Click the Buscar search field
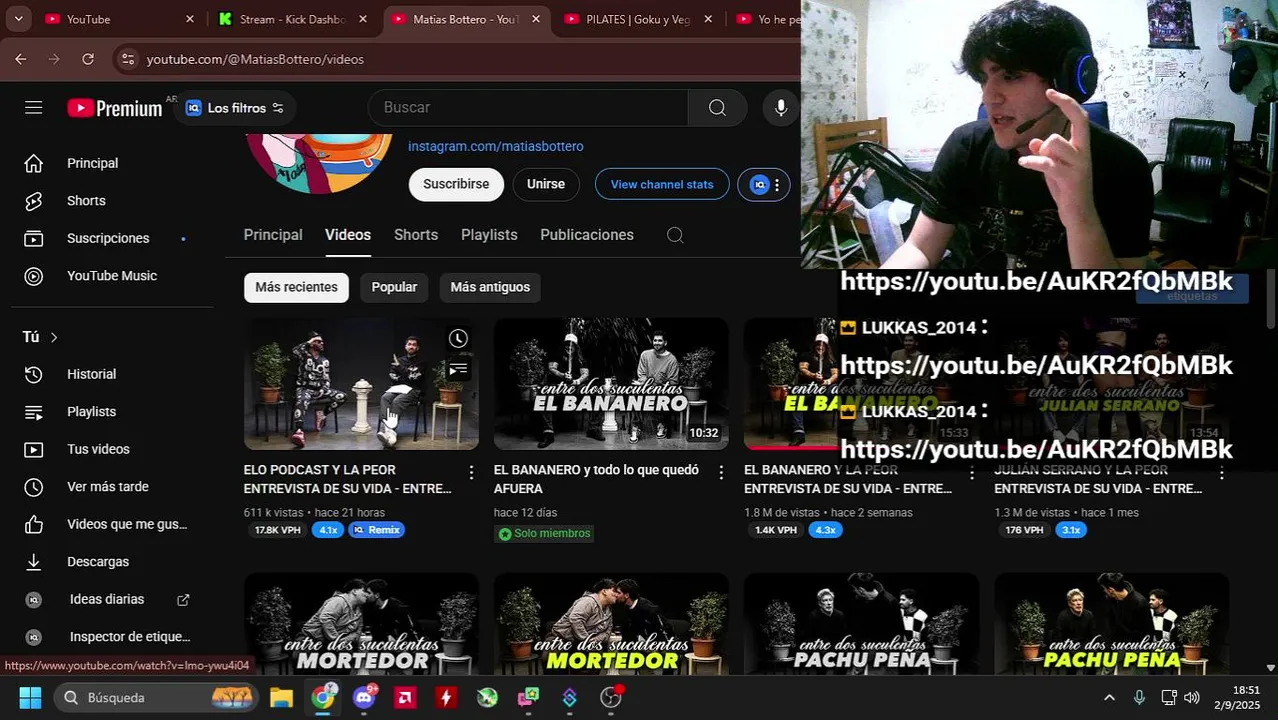 coord(528,107)
